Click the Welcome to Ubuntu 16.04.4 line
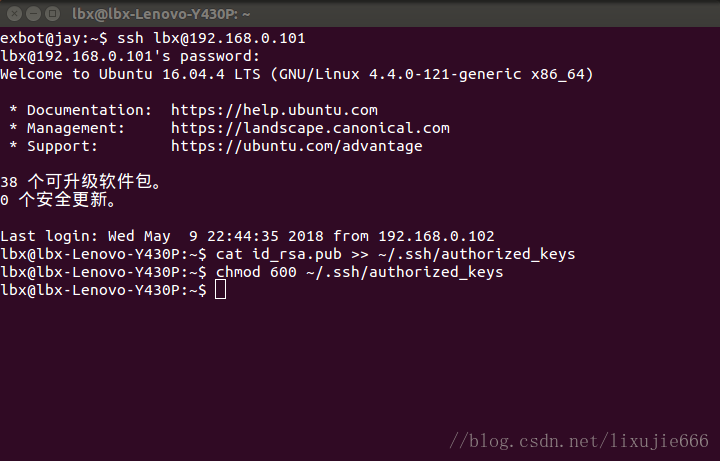 [x=297, y=74]
